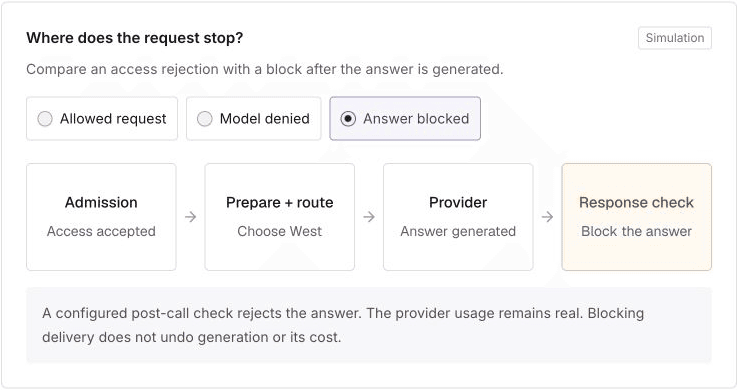Viewport: 738px width, 390px height.
Task: Click the Simulation badge
Action: [x=675, y=38]
